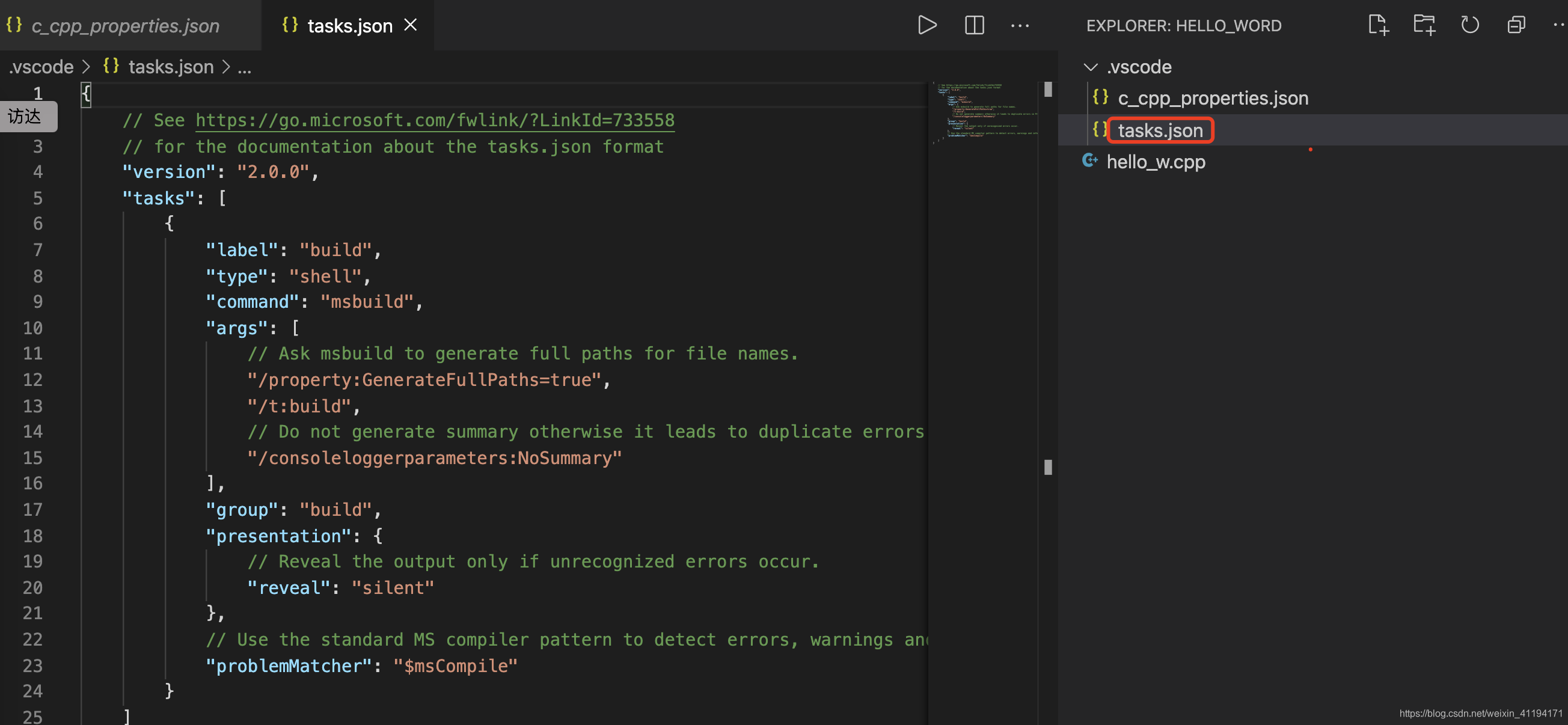Click the "msbuild" command value
This screenshot has height=725, width=1568.
pos(366,302)
